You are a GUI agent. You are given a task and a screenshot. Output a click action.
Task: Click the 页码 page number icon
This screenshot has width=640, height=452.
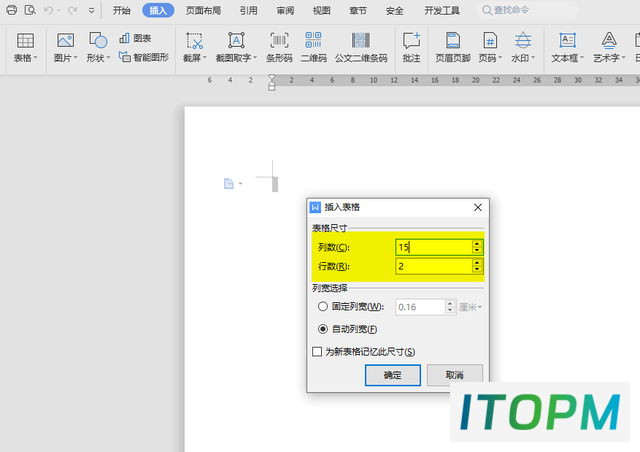tap(490, 41)
